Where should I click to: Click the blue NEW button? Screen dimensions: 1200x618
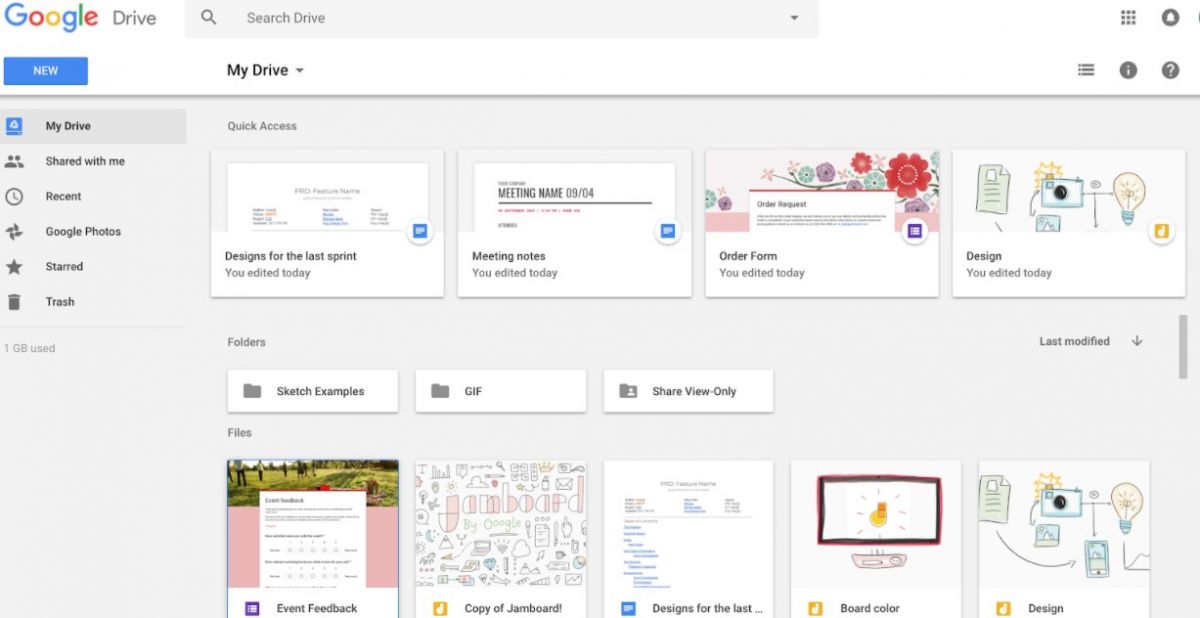click(46, 71)
